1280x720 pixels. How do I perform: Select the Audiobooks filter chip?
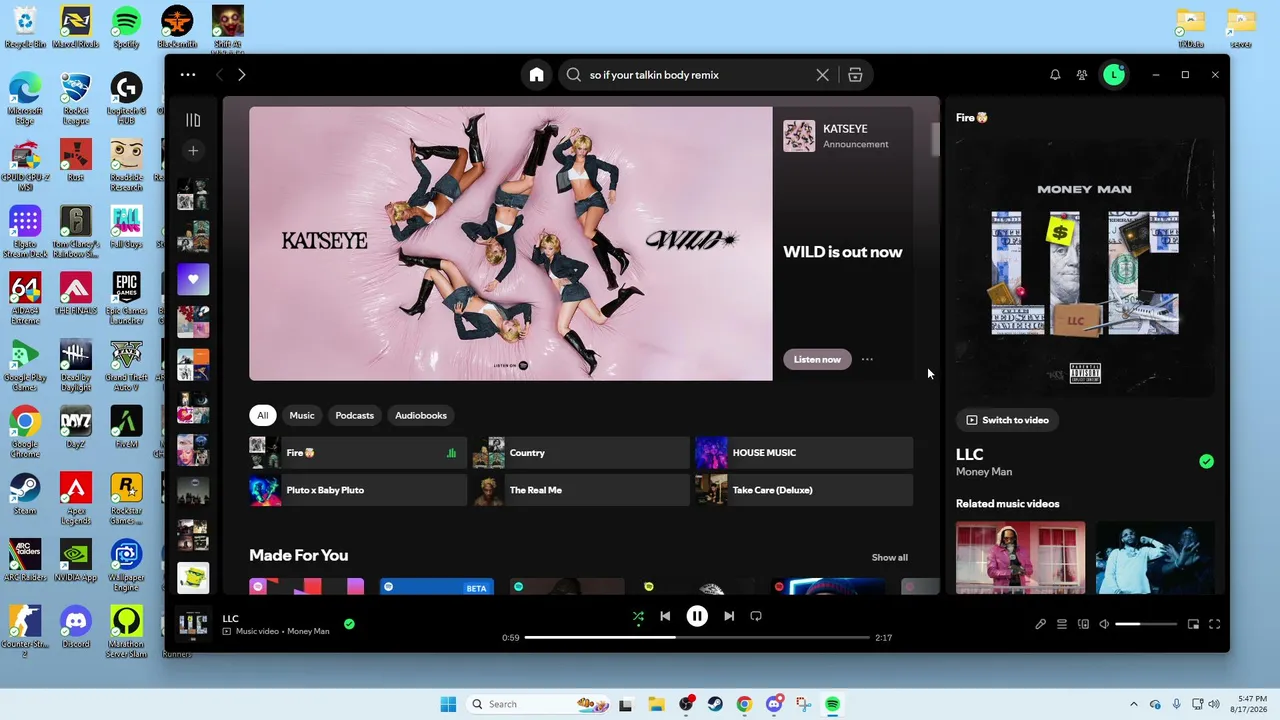coord(421,415)
